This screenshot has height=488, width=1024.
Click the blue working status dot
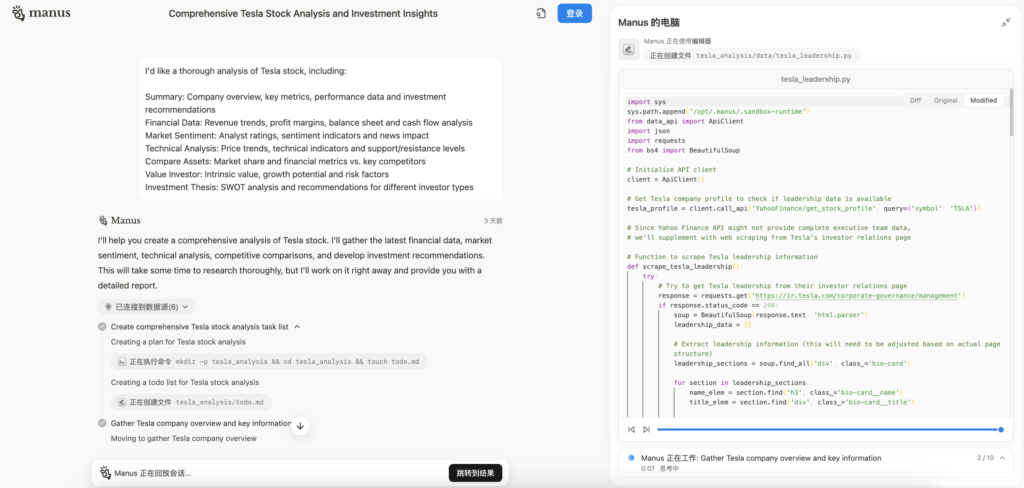[x=631, y=458]
